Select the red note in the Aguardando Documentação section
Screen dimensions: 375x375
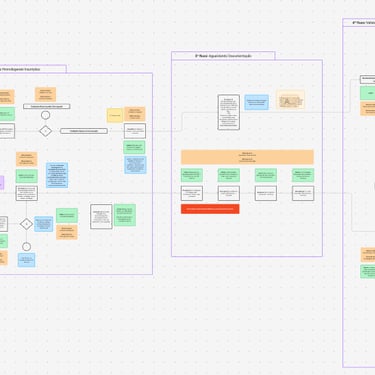pos(210,209)
